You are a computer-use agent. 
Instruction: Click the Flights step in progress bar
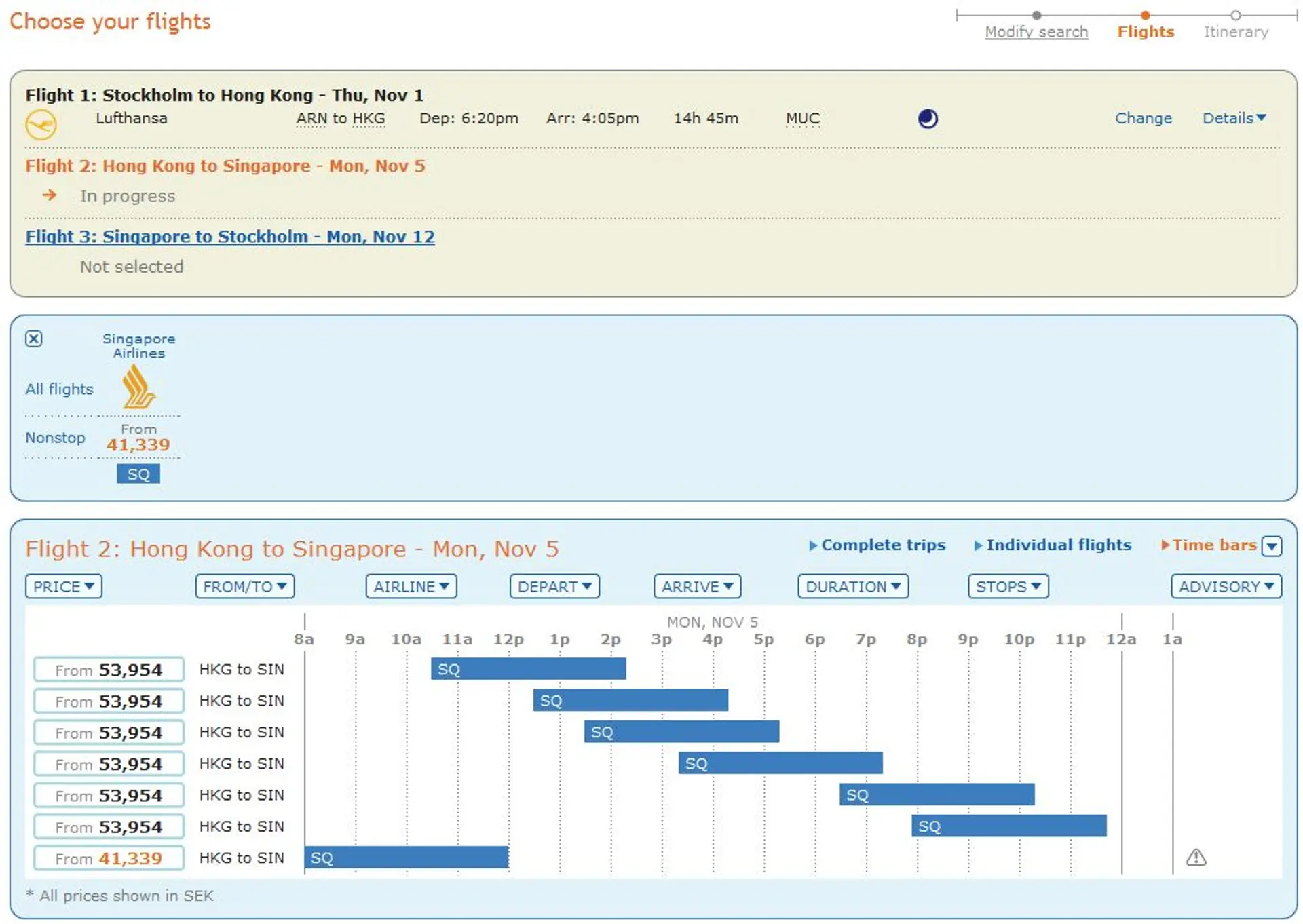pos(1146,32)
